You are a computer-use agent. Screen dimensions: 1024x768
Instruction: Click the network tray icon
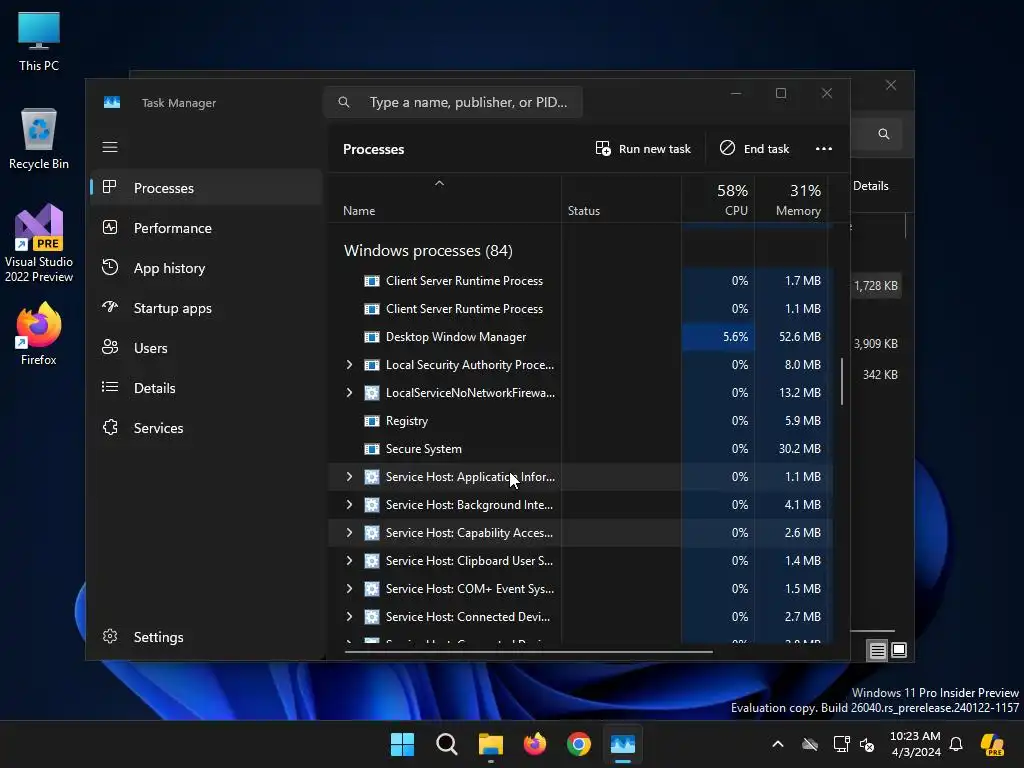click(841, 744)
